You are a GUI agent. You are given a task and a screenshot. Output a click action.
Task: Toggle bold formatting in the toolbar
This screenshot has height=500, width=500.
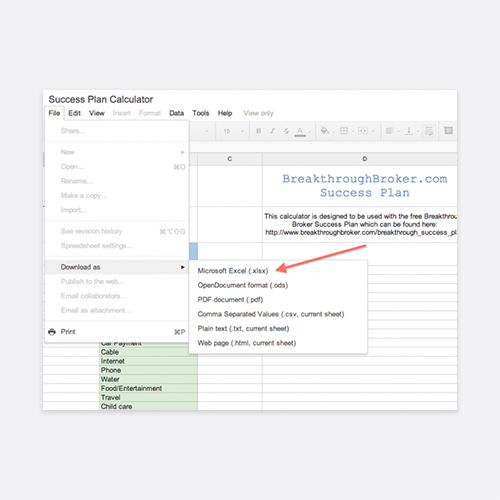(x=258, y=131)
